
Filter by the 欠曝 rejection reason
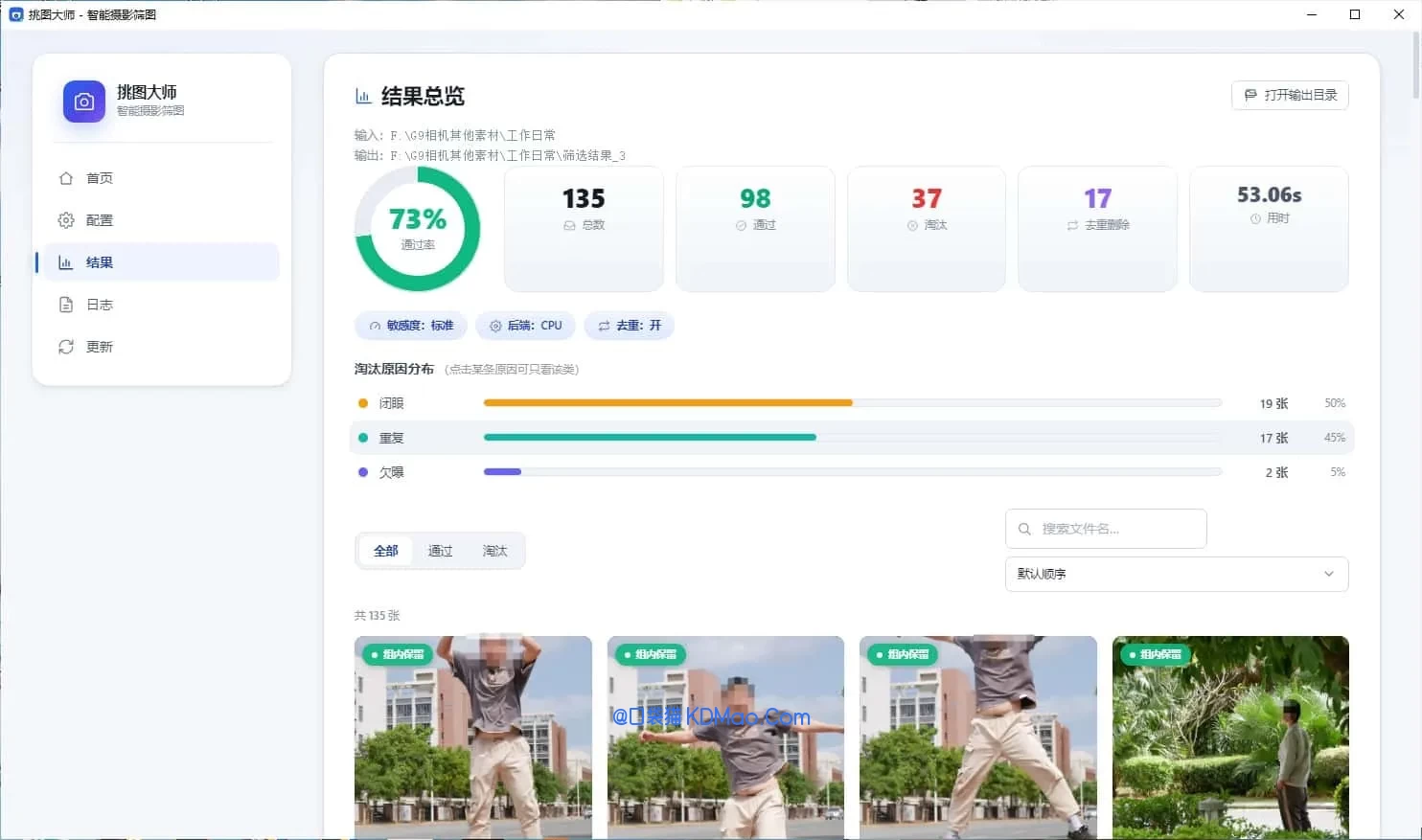pyautogui.click(x=852, y=472)
